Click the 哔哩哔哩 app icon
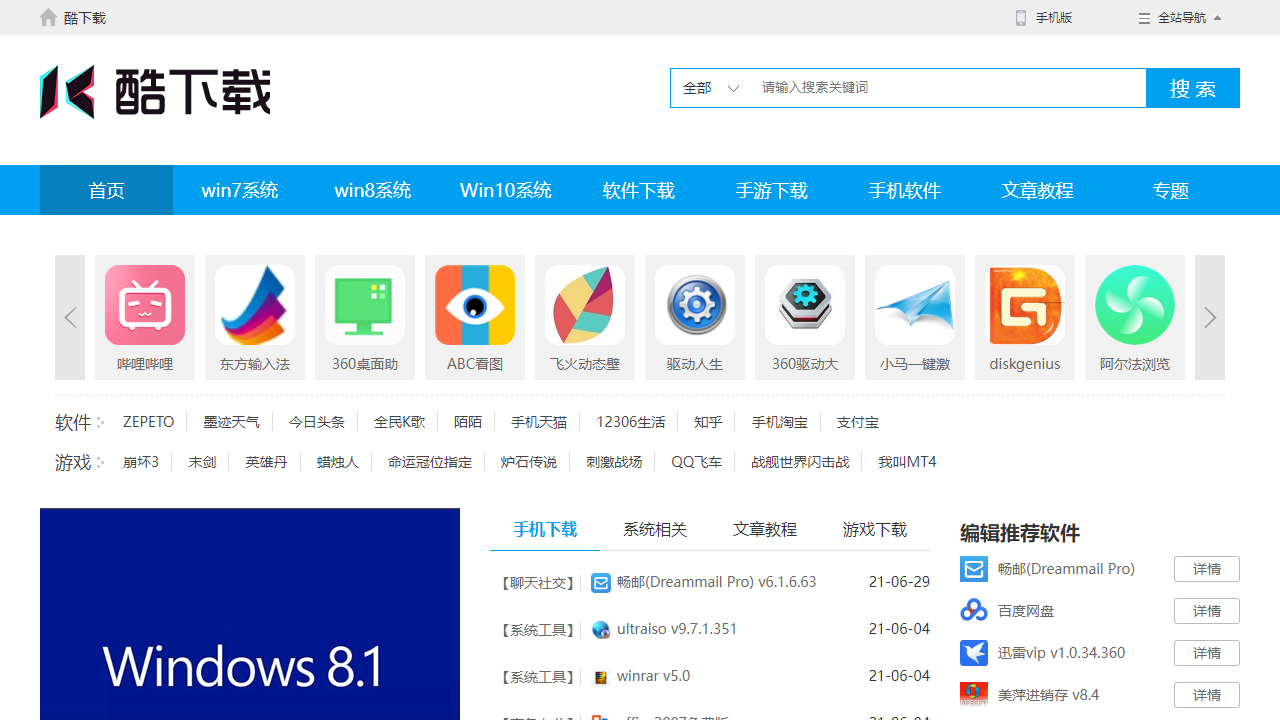Image resolution: width=1280 pixels, height=720 pixels. [145, 305]
